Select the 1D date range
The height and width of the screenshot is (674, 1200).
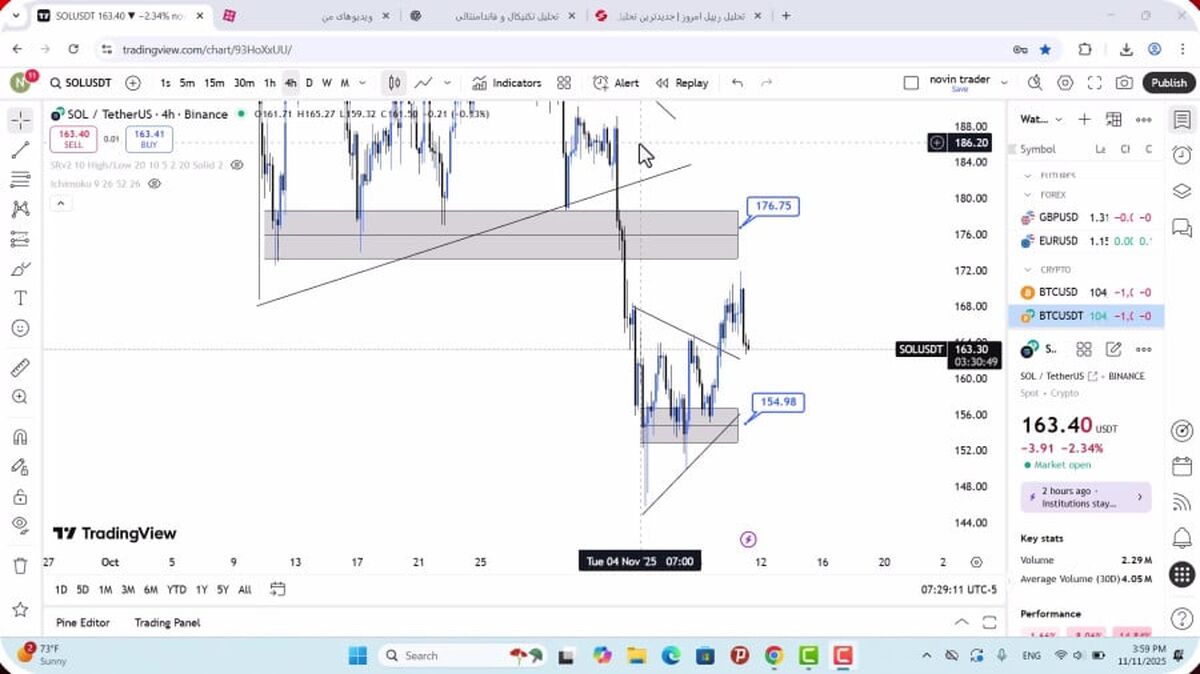click(x=61, y=590)
